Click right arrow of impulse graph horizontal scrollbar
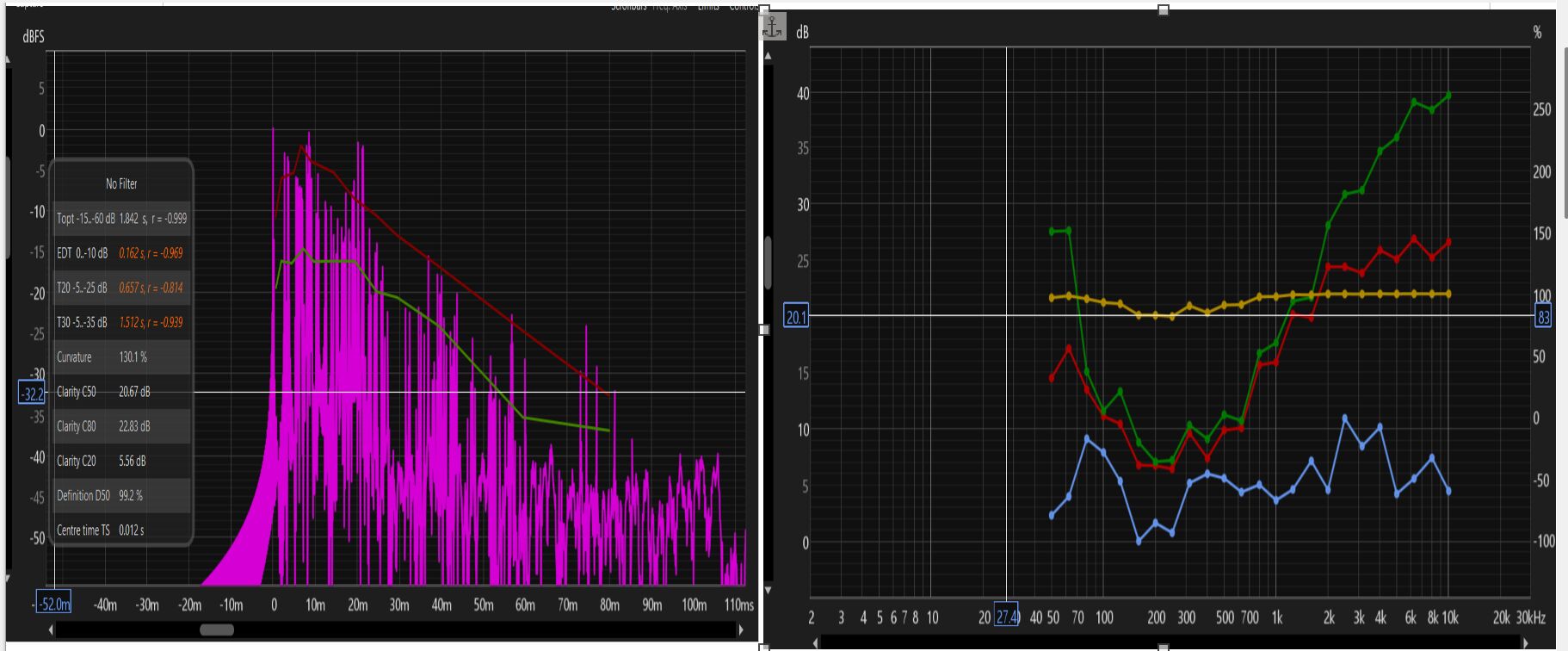Image resolution: width=1568 pixels, height=651 pixels. [x=741, y=630]
